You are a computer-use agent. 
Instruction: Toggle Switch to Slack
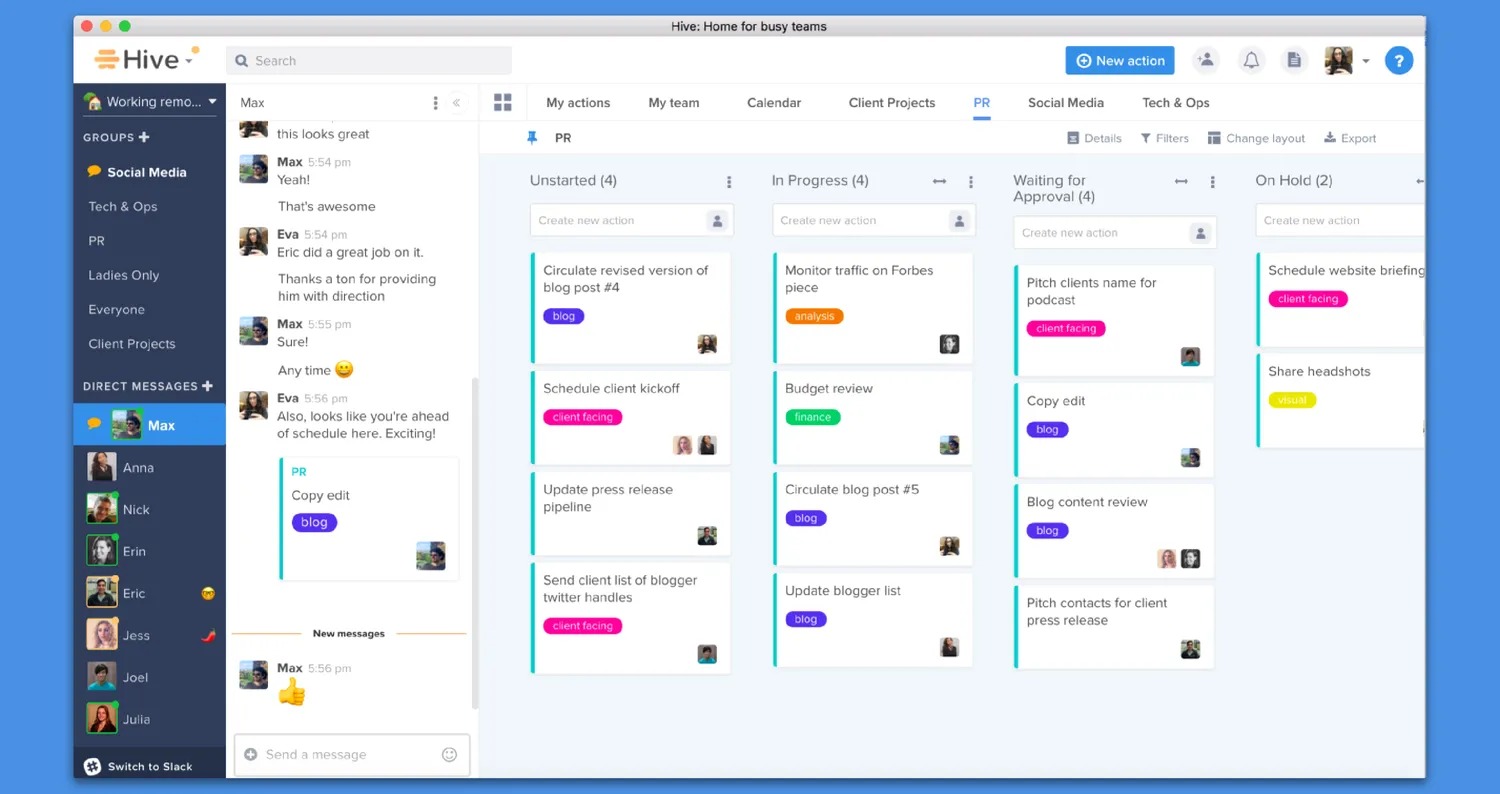pos(139,766)
